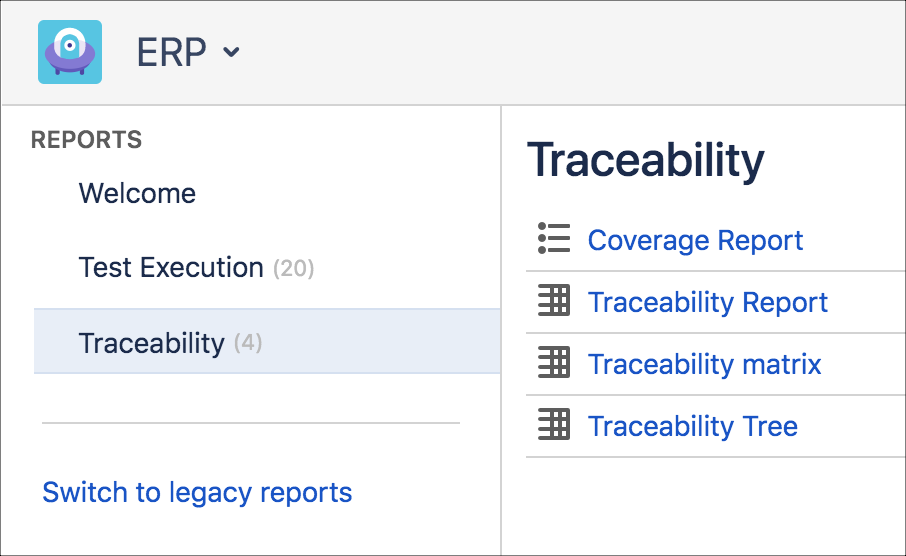The image size is (906, 556).
Task: Open the Traceability Tree link
Action: (693, 426)
